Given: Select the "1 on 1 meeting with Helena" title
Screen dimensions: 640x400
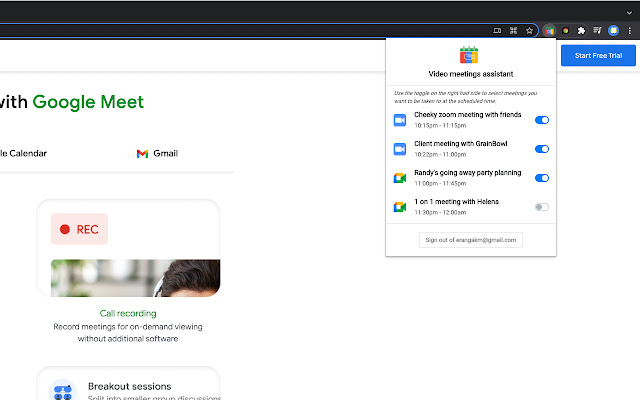Looking at the screenshot, I should point(456,202).
